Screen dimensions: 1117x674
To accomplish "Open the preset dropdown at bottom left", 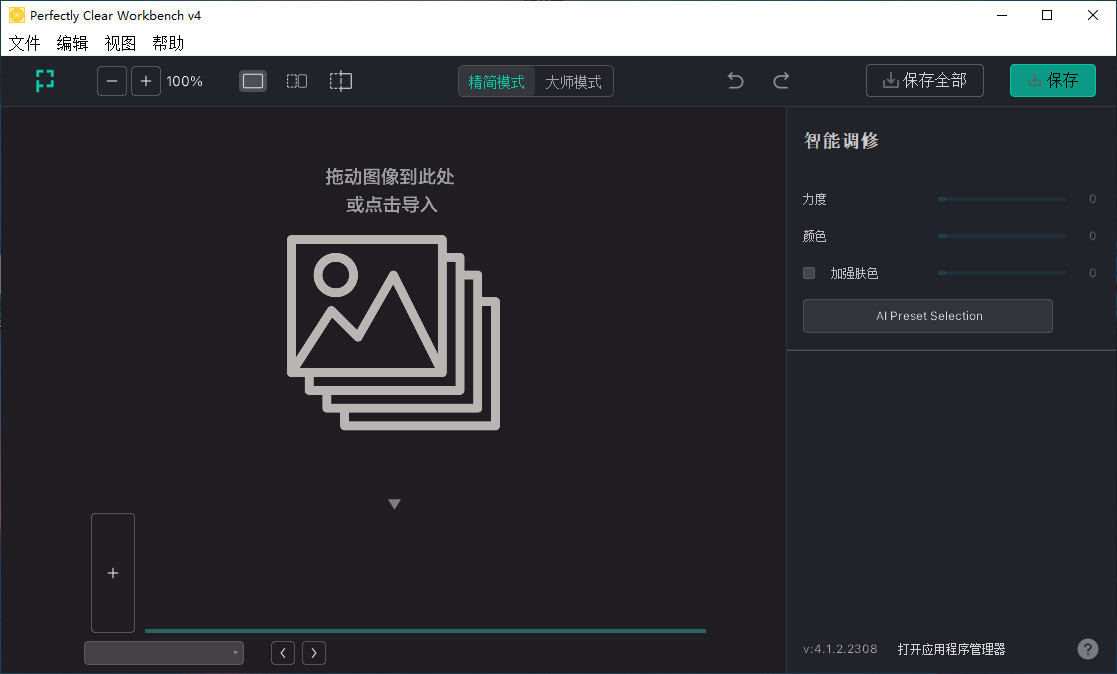I will point(163,652).
